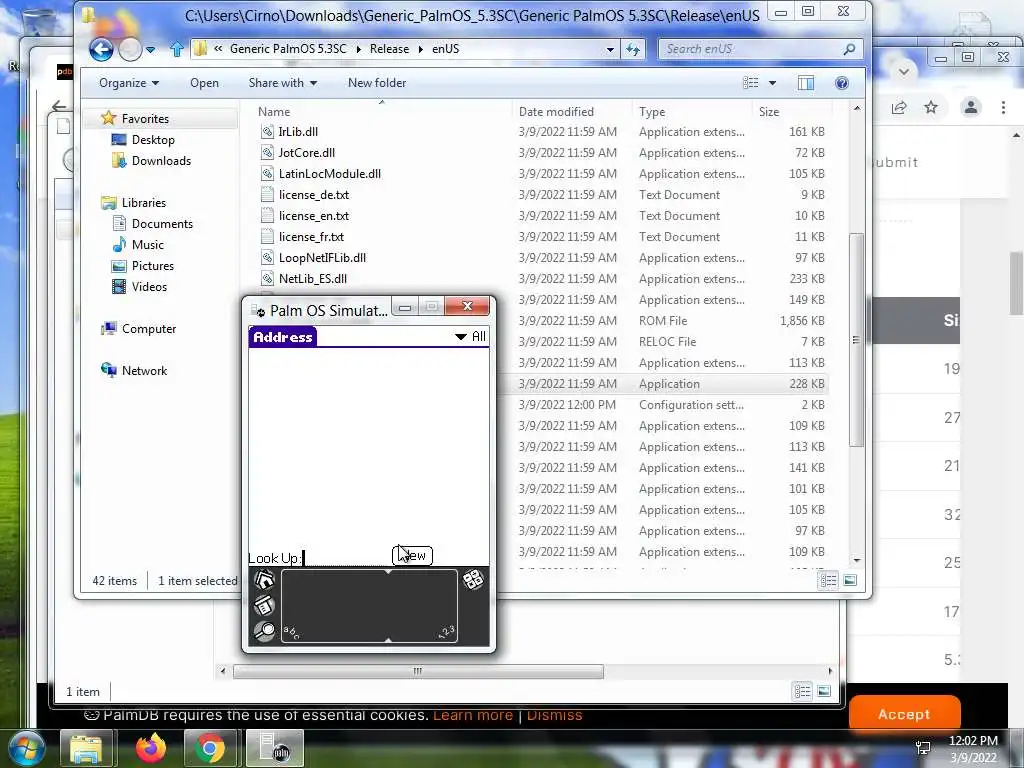
Task: Expand the address bar history dropdown
Action: coord(610,49)
